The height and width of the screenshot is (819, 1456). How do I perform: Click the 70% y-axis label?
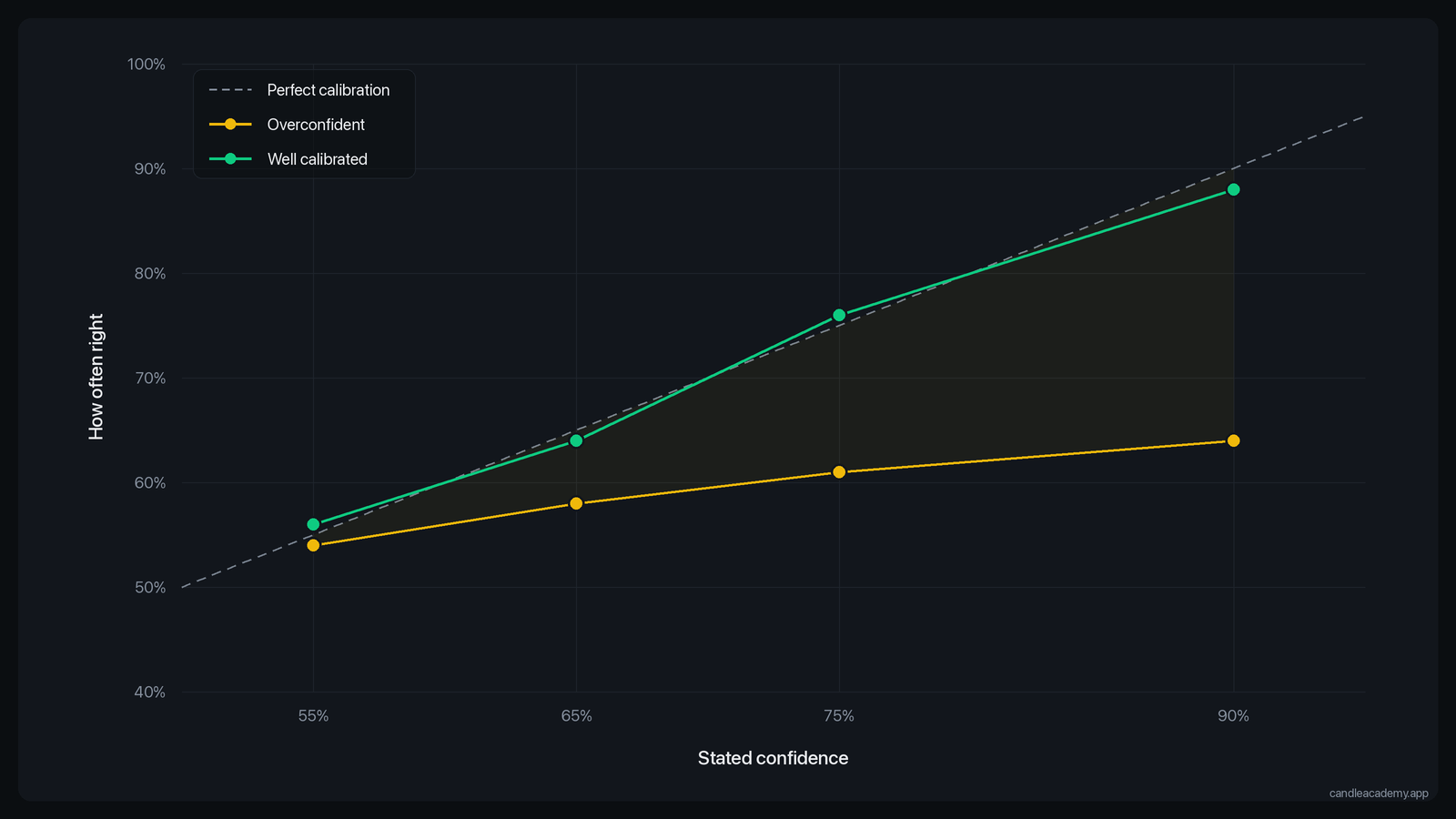pyautogui.click(x=150, y=379)
